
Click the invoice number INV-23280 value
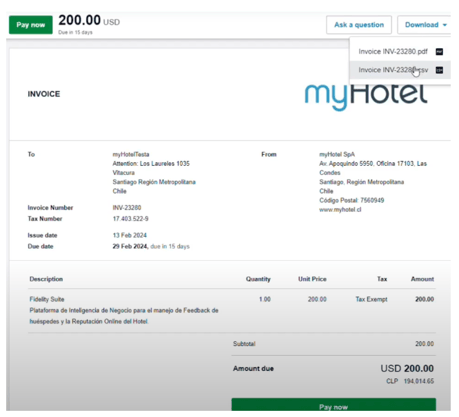click(127, 208)
